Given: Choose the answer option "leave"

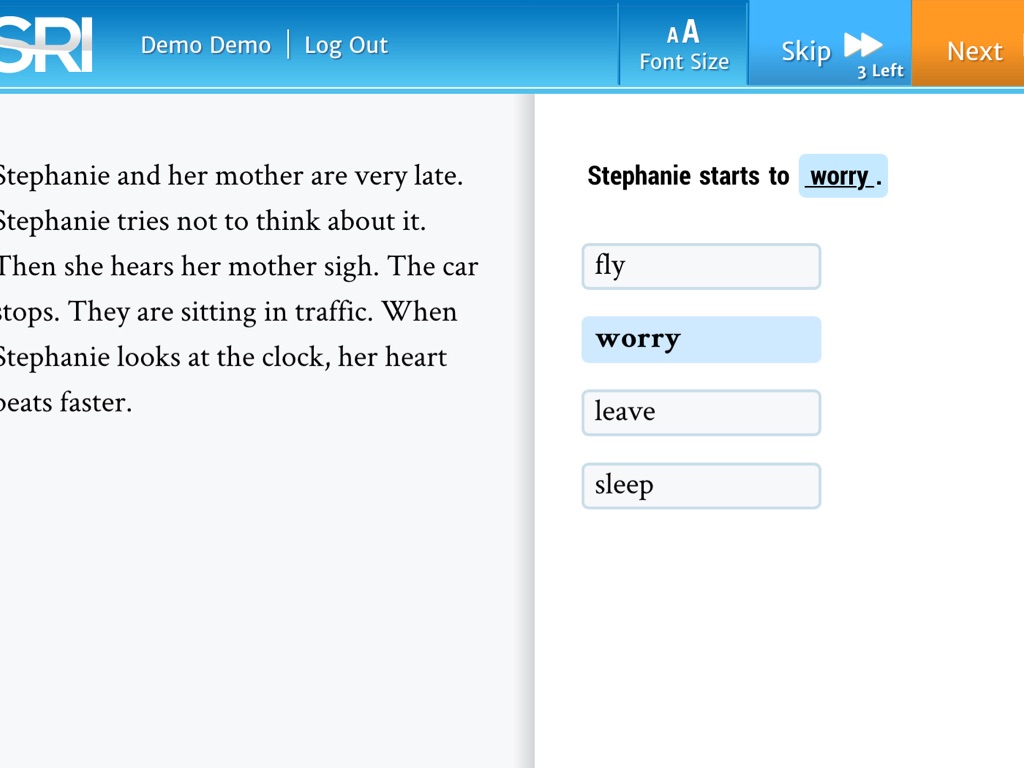Looking at the screenshot, I should (701, 413).
